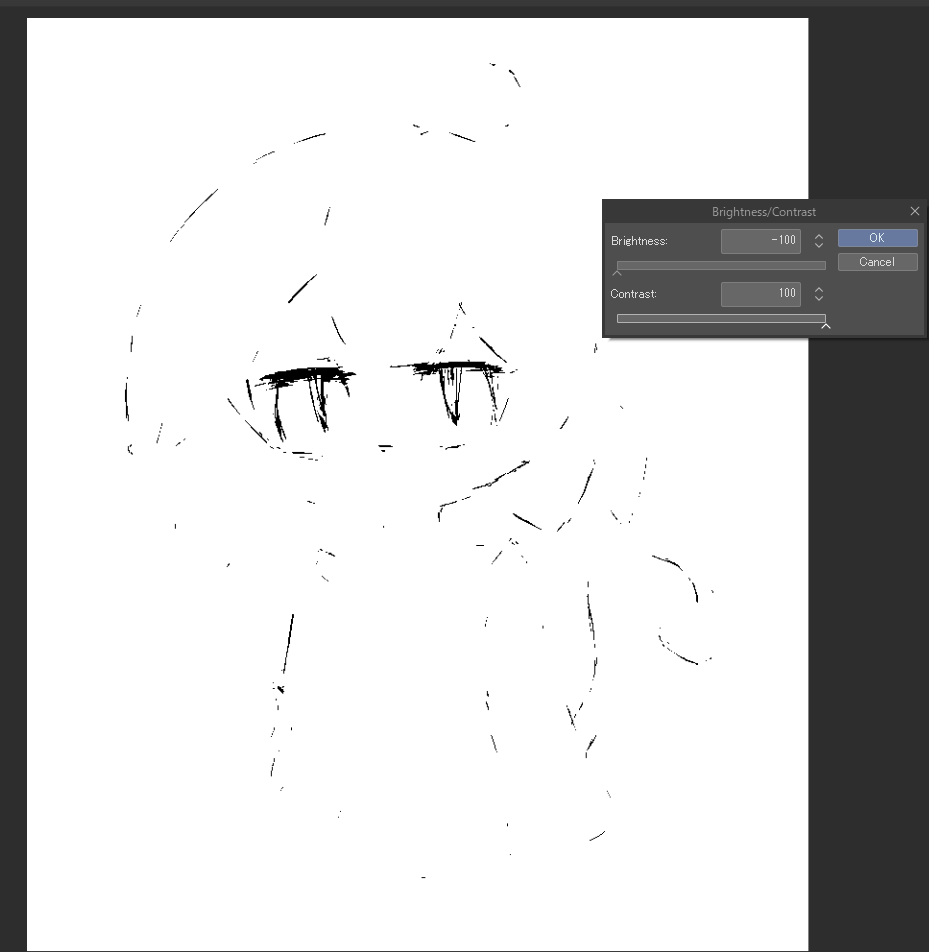The width and height of the screenshot is (929, 952).
Task: Click the Contrast slider track
Action: (721, 318)
